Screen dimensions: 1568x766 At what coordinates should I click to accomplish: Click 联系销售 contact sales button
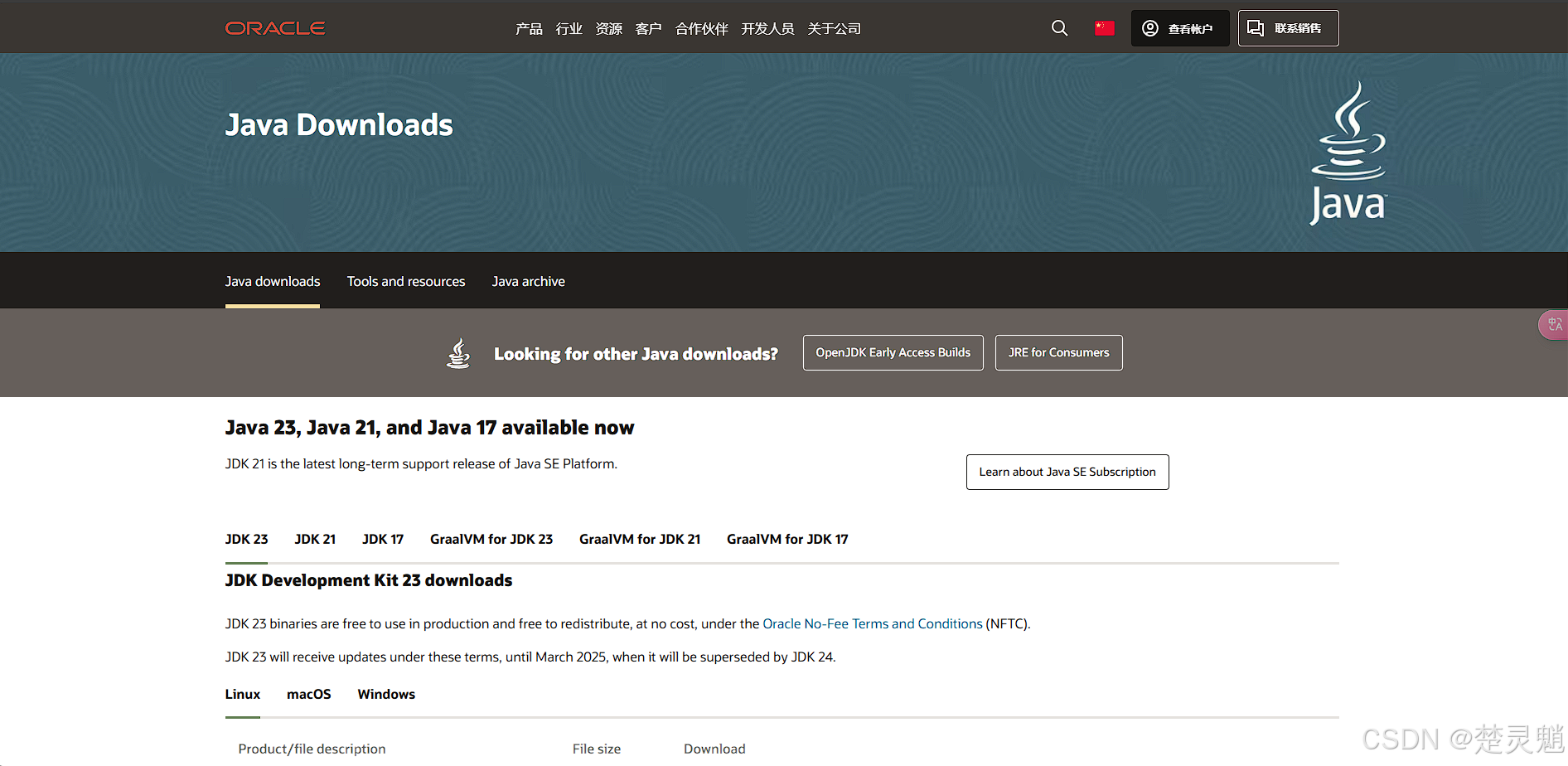pos(1288,28)
